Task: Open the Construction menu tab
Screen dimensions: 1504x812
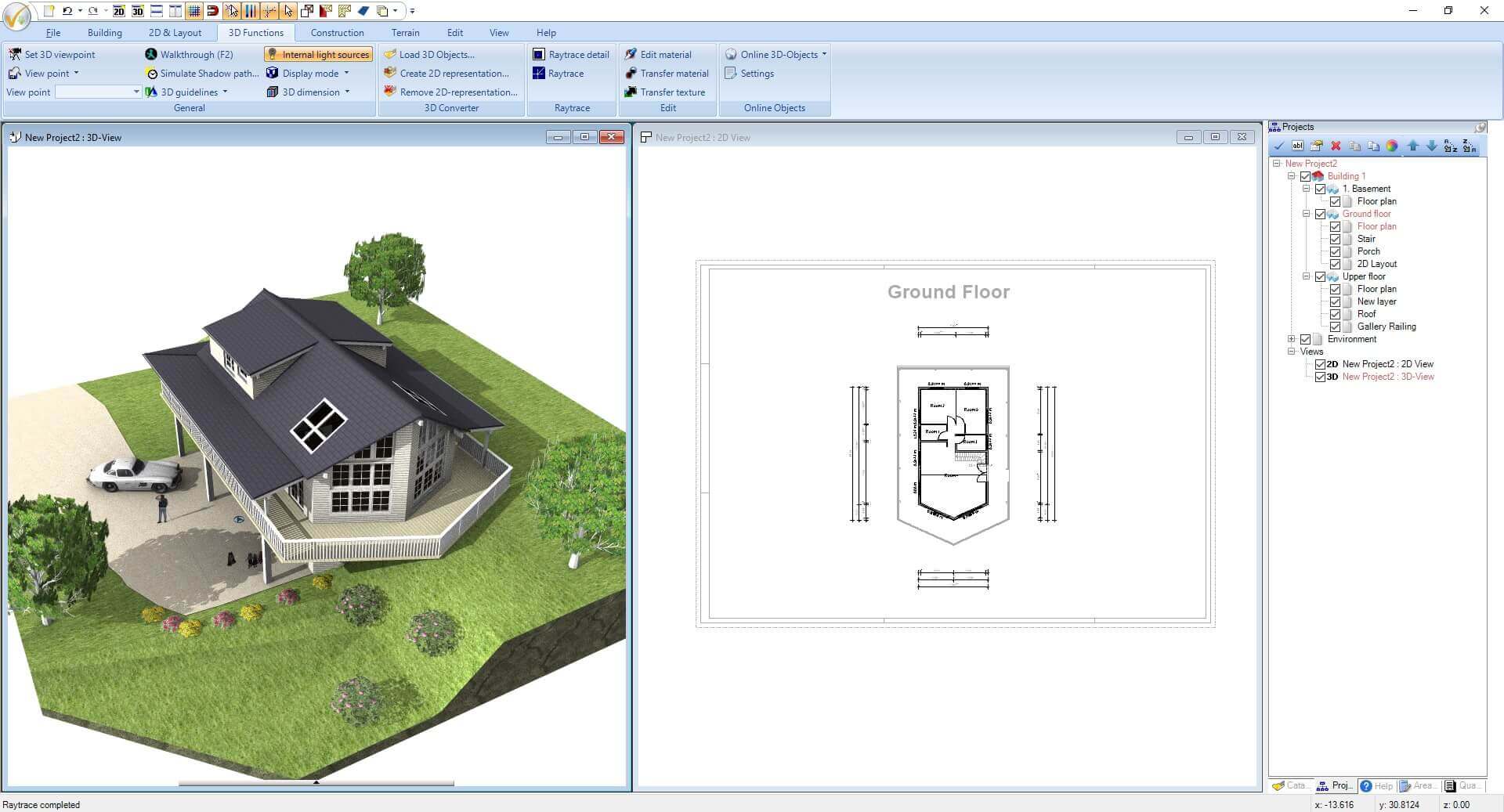Action: point(337,32)
